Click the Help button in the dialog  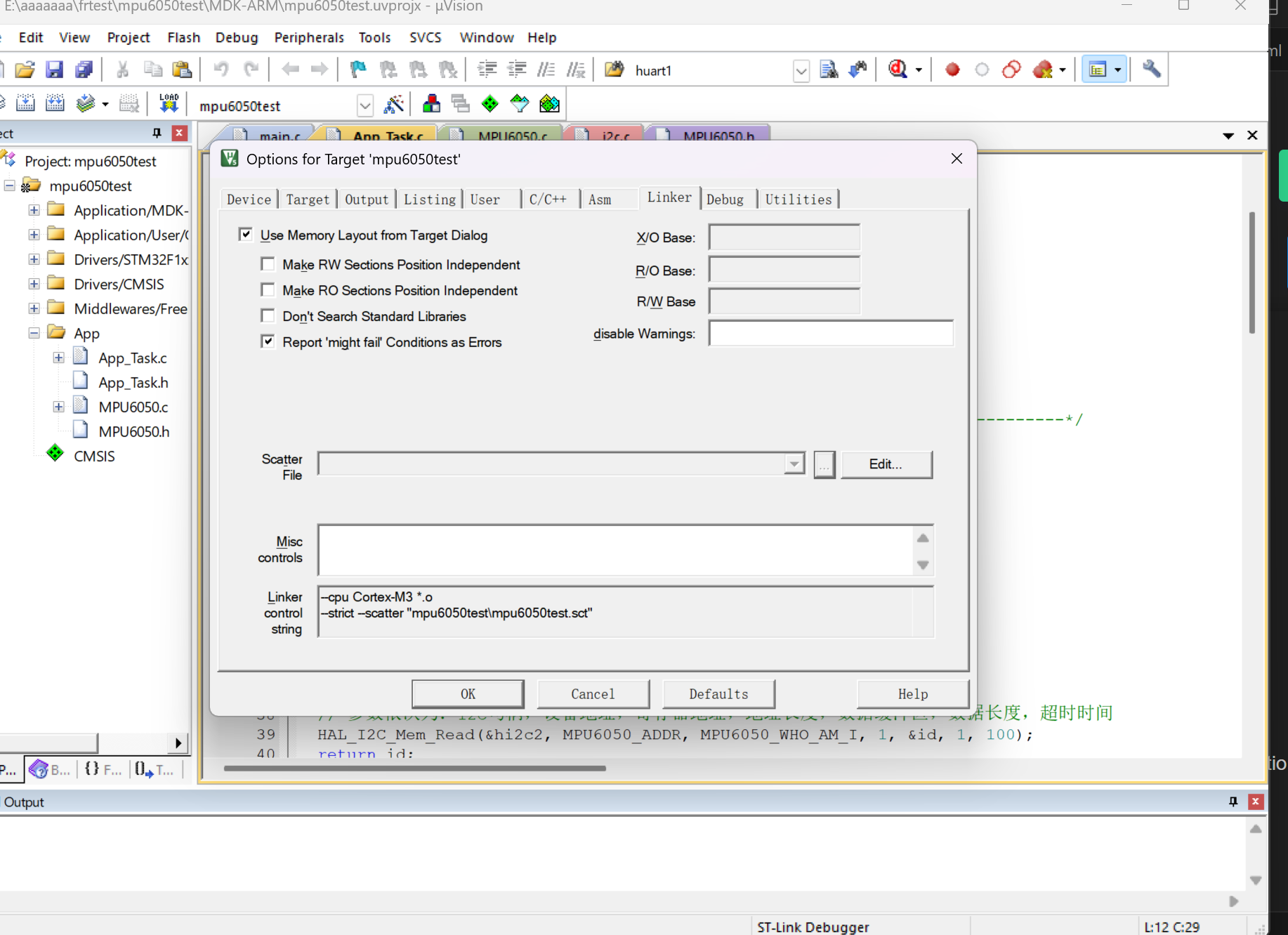(x=913, y=694)
